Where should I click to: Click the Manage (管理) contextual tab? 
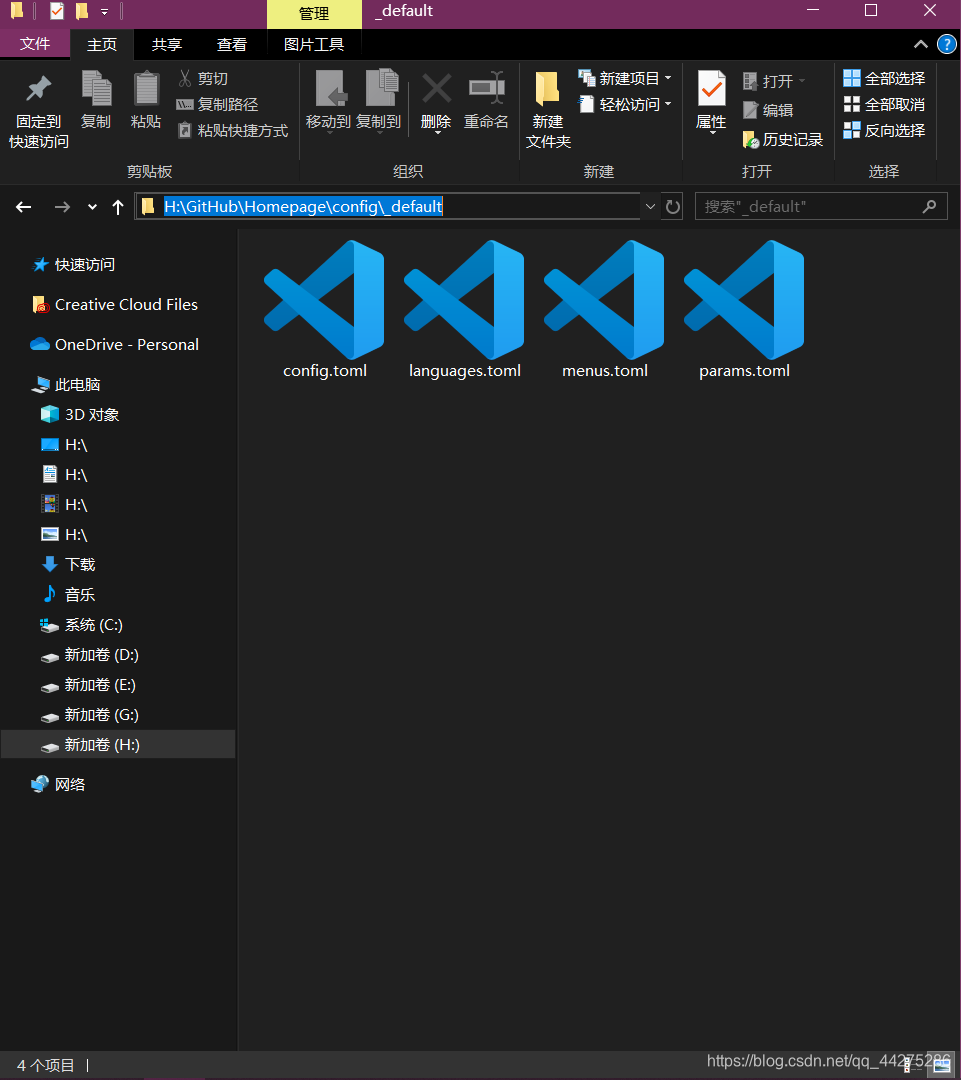(x=314, y=14)
